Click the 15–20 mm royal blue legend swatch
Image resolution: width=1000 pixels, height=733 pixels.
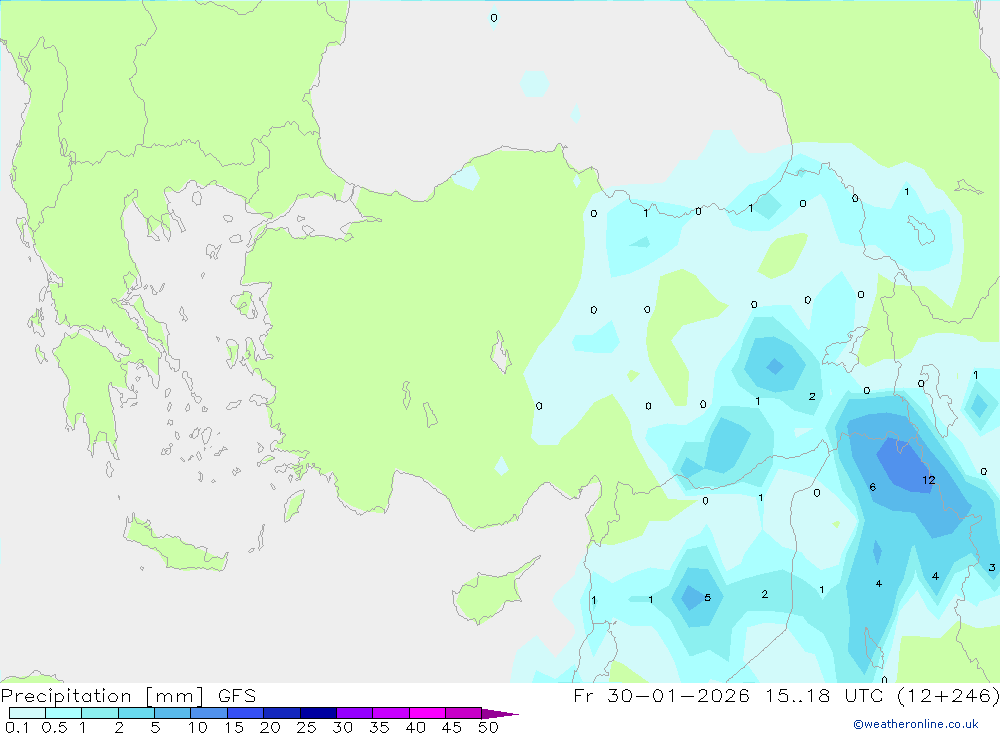245,713
